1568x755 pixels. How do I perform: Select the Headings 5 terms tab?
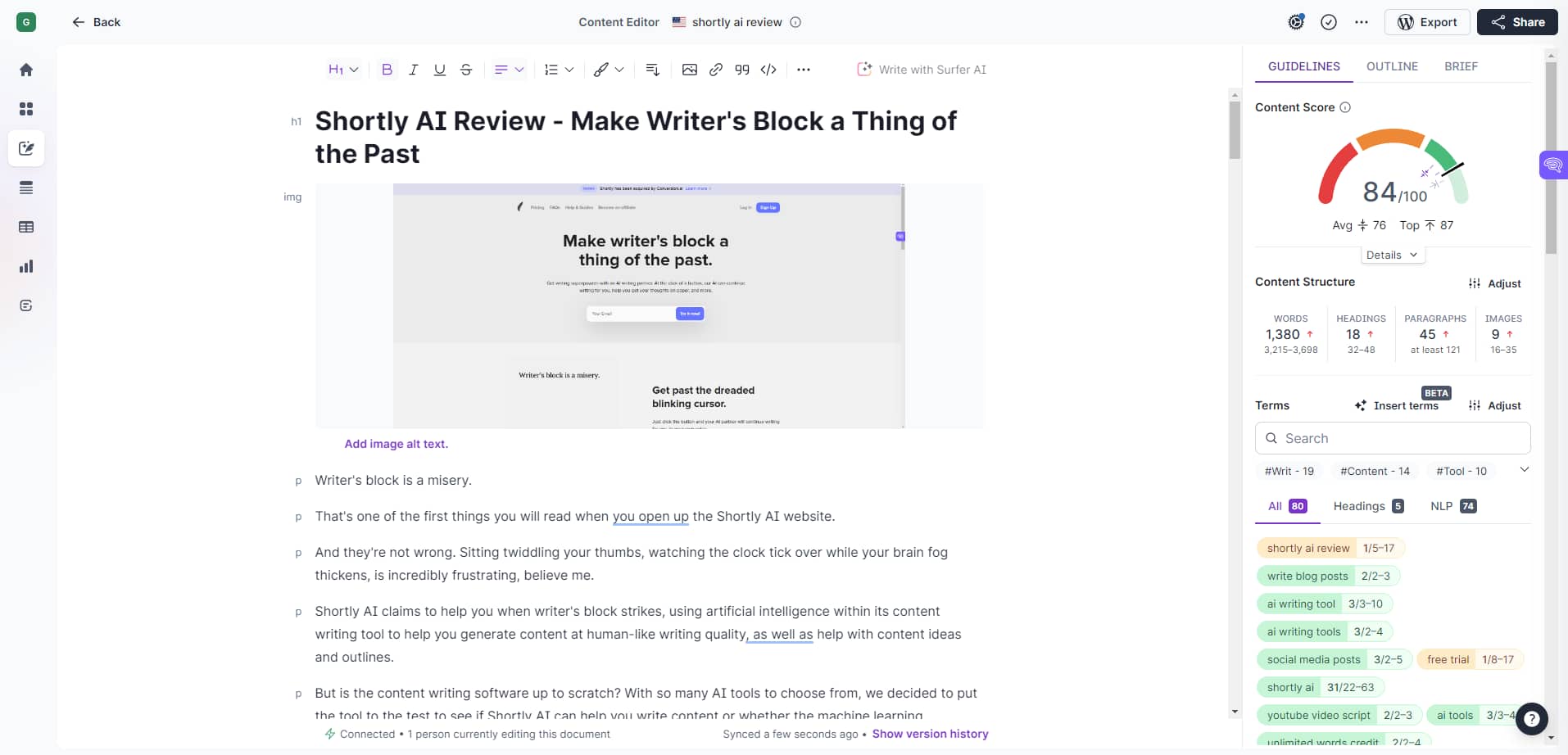1368,506
